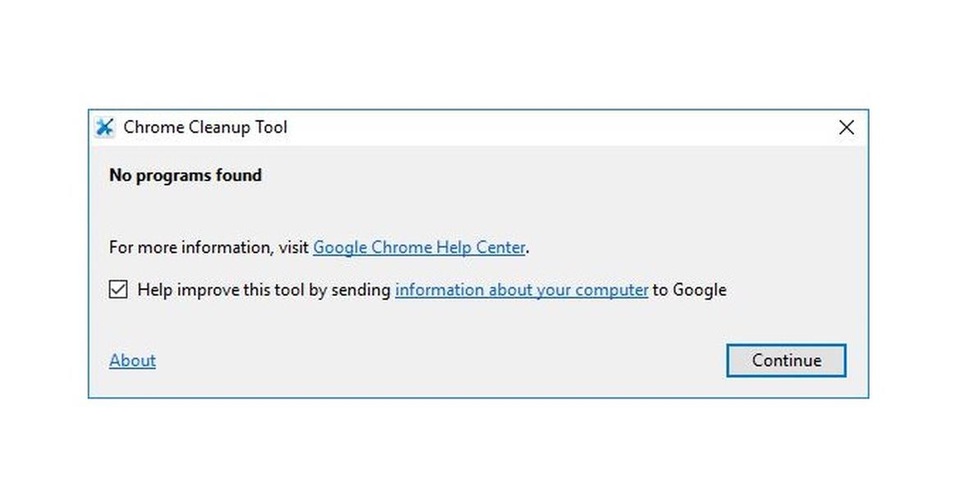Show tool version details via the About hyperlink

click(132, 360)
